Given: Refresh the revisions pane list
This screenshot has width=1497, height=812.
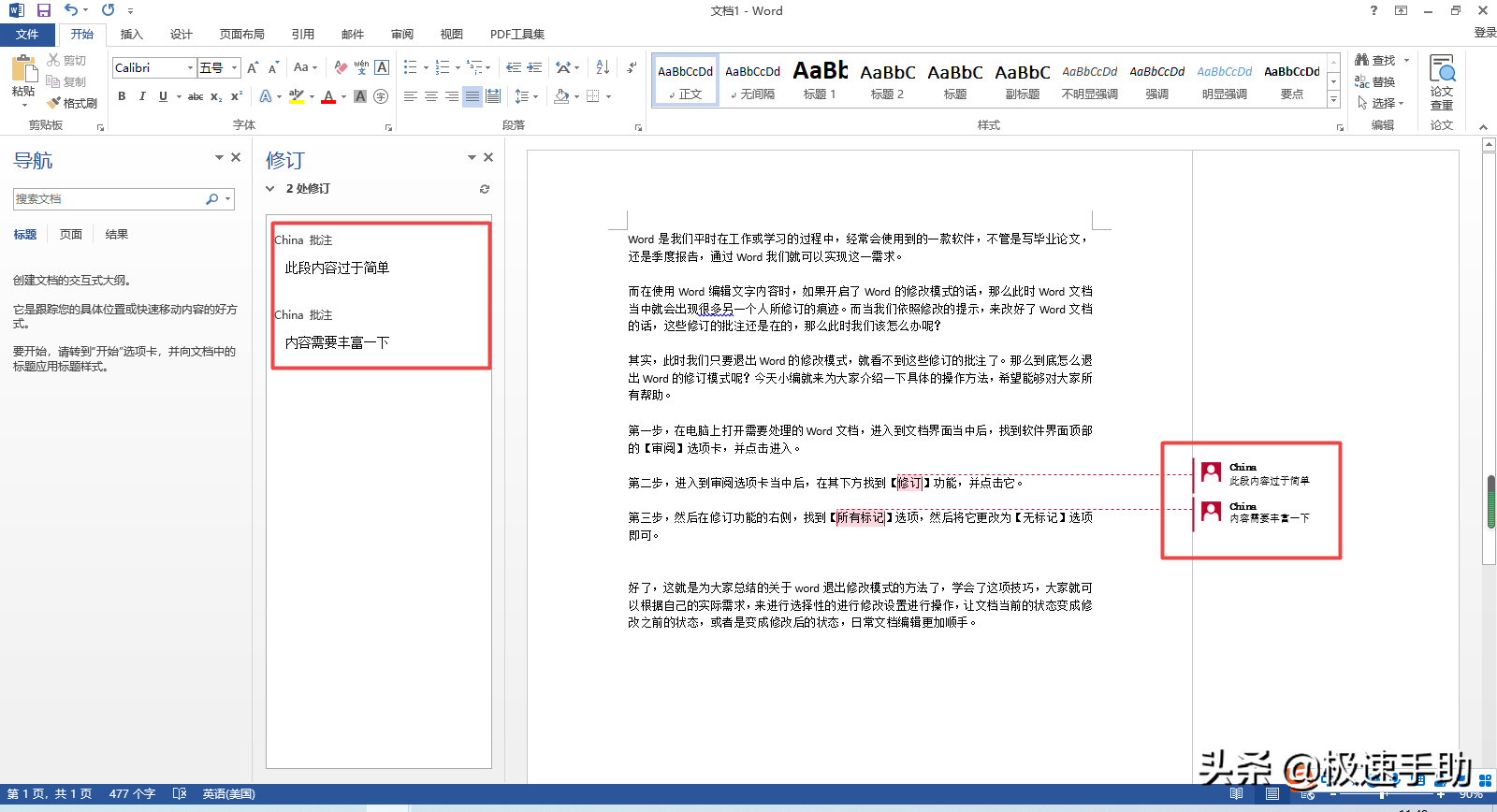Looking at the screenshot, I should click(485, 189).
